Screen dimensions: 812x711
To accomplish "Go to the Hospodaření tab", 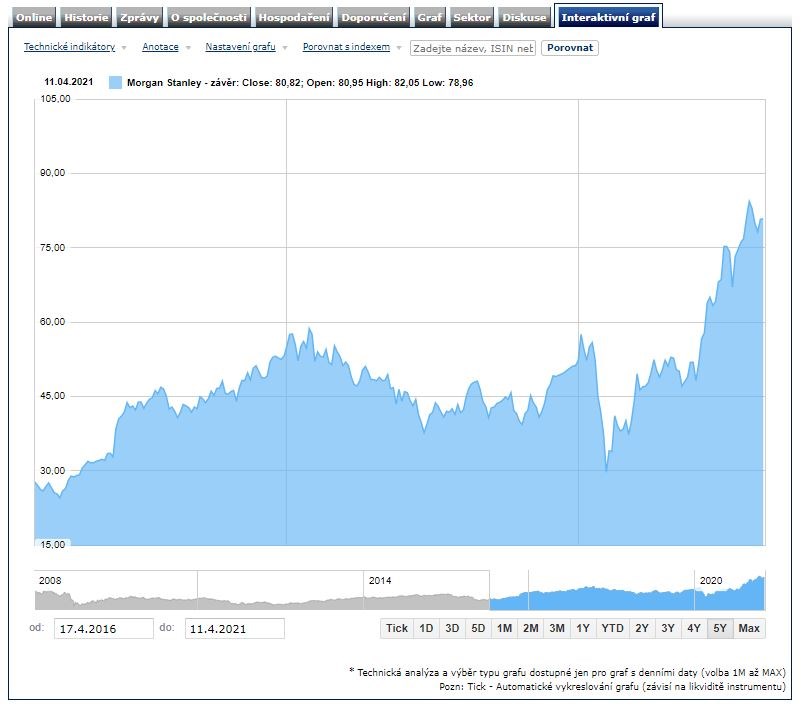I will (x=293, y=17).
